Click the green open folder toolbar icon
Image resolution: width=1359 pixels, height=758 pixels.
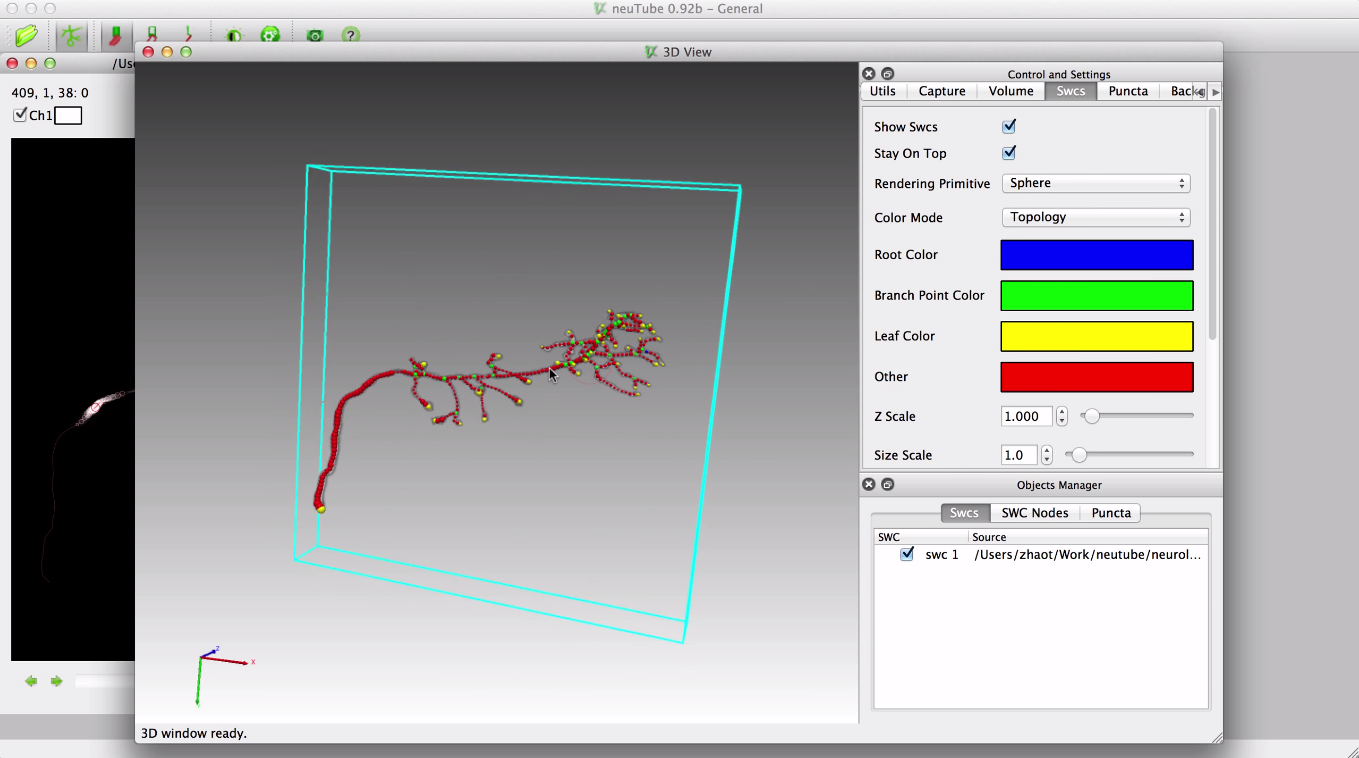[x=26, y=36]
